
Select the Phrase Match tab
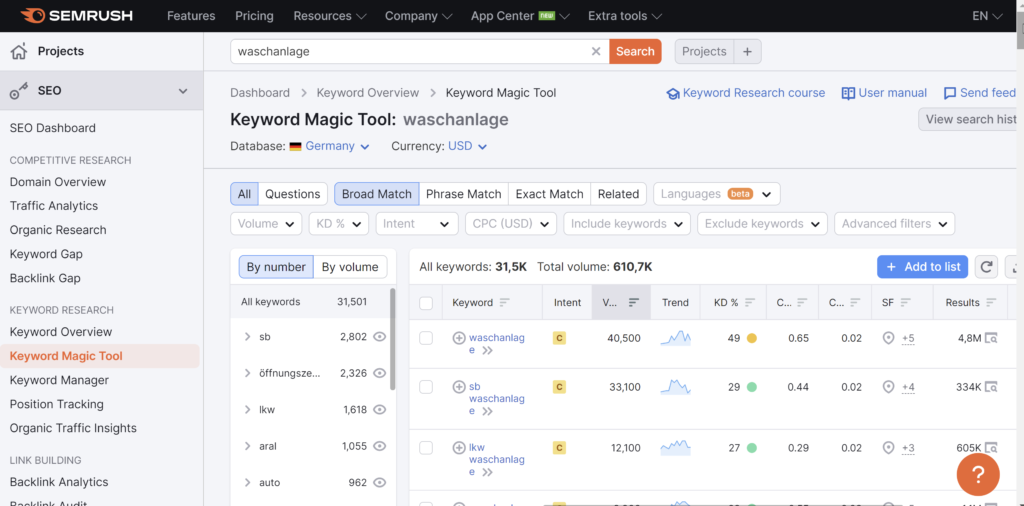pos(464,194)
